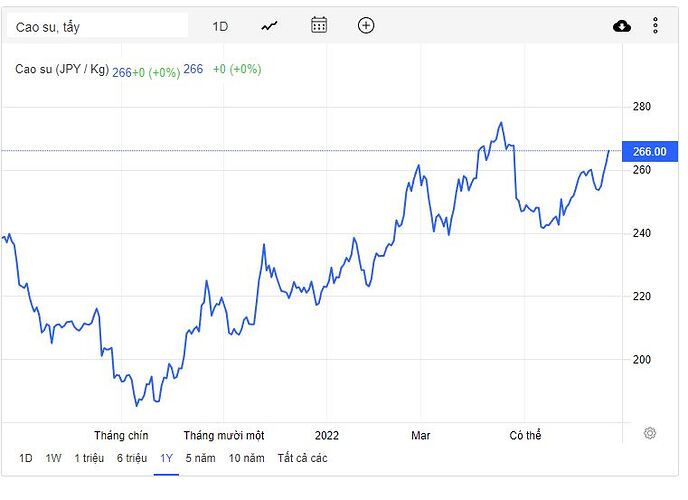Screen dimensions: 688x500
Task: Select Tất cả các range
Action: [302, 458]
